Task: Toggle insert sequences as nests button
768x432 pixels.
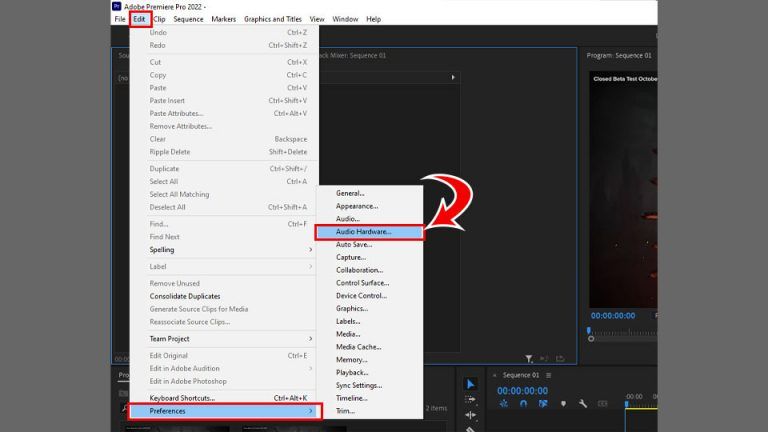Action: pos(504,404)
